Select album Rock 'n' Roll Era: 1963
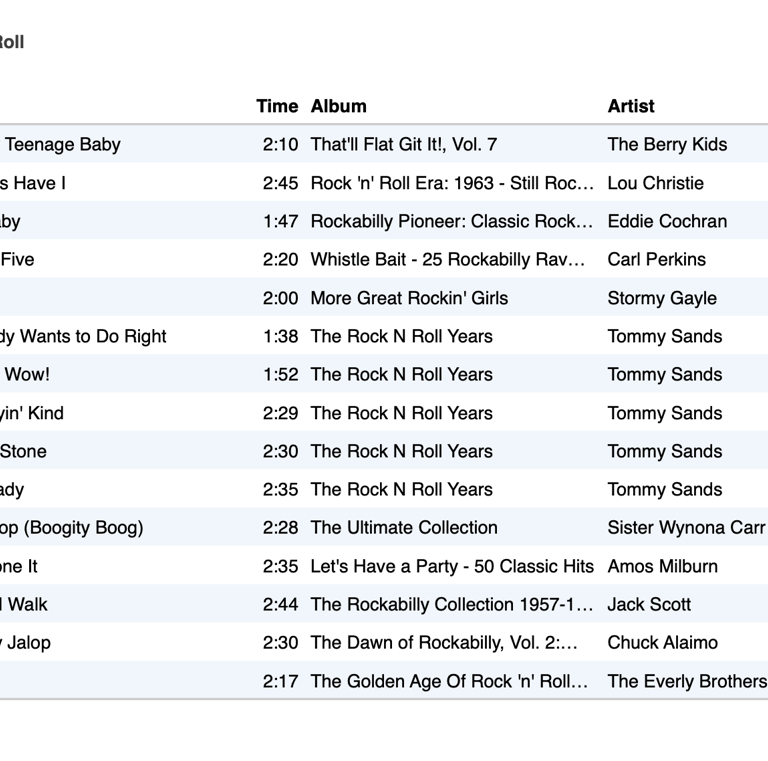The width and height of the screenshot is (768, 761). pyautogui.click(x=452, y=183)
